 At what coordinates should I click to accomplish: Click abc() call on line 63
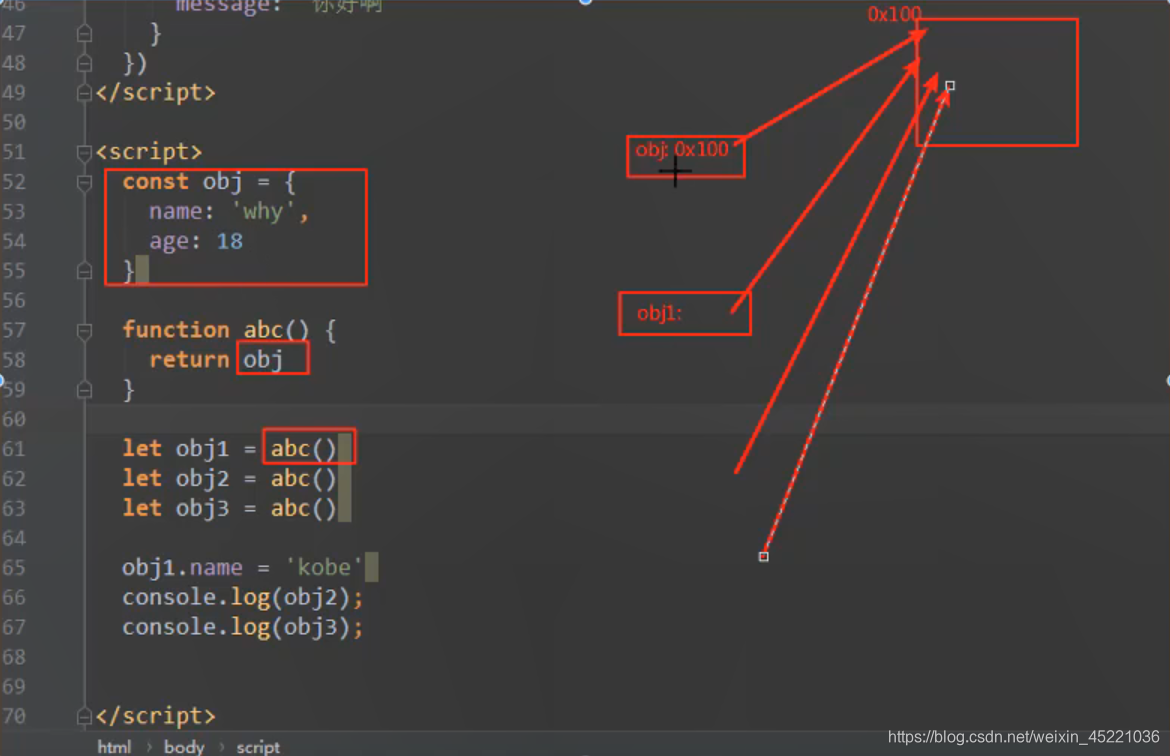coord(303,508)
